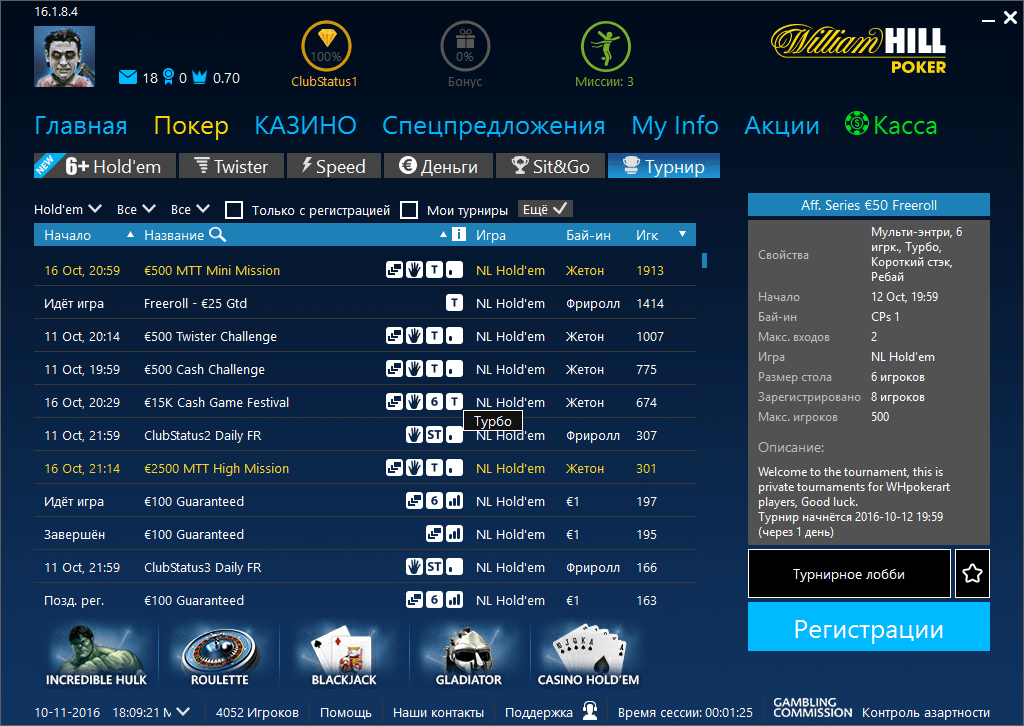The height and width of the screenshot is (726, 1024).
Task: Click the ST icon in ClubStatus2 Daily FR row
Action: pos(434,435)
